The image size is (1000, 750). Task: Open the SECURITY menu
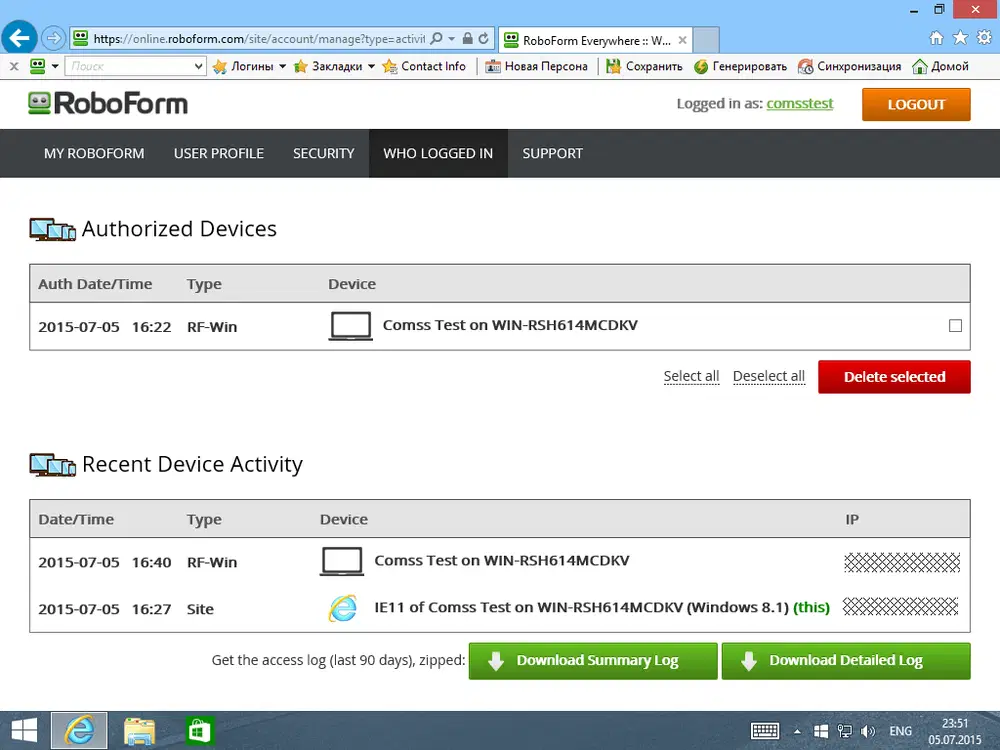(x=323, y=153)
